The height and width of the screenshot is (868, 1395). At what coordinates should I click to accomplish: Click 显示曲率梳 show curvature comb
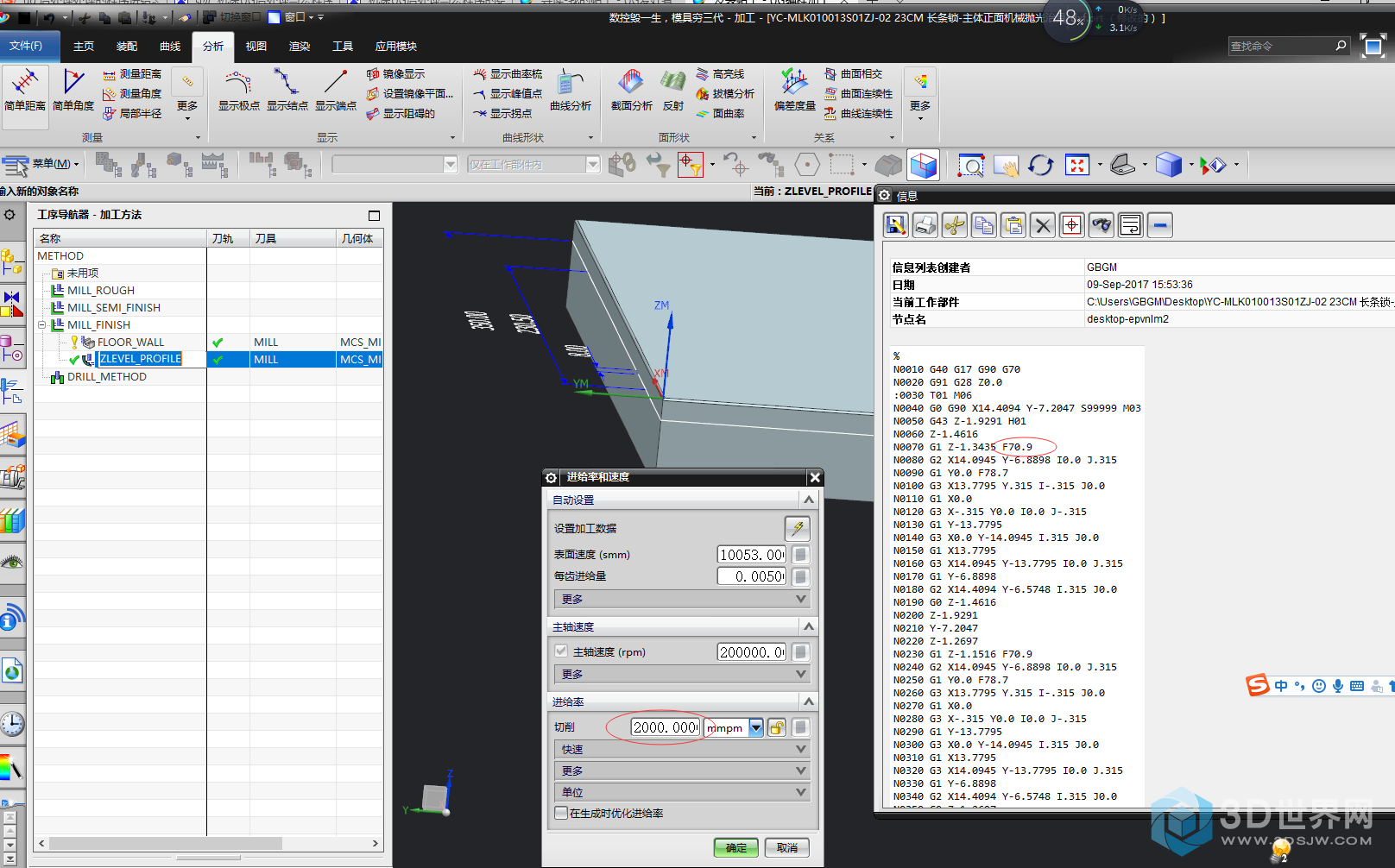pos(508,74)
